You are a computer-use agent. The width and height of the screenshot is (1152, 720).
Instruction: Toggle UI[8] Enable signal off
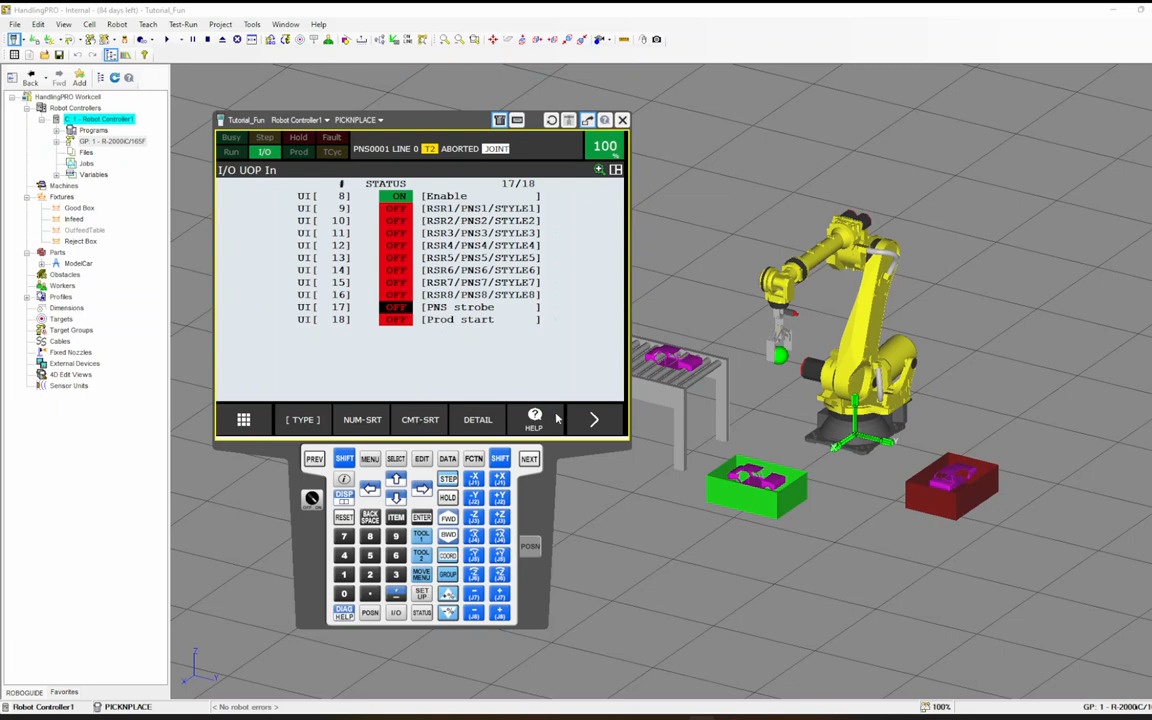coord(397,196)
